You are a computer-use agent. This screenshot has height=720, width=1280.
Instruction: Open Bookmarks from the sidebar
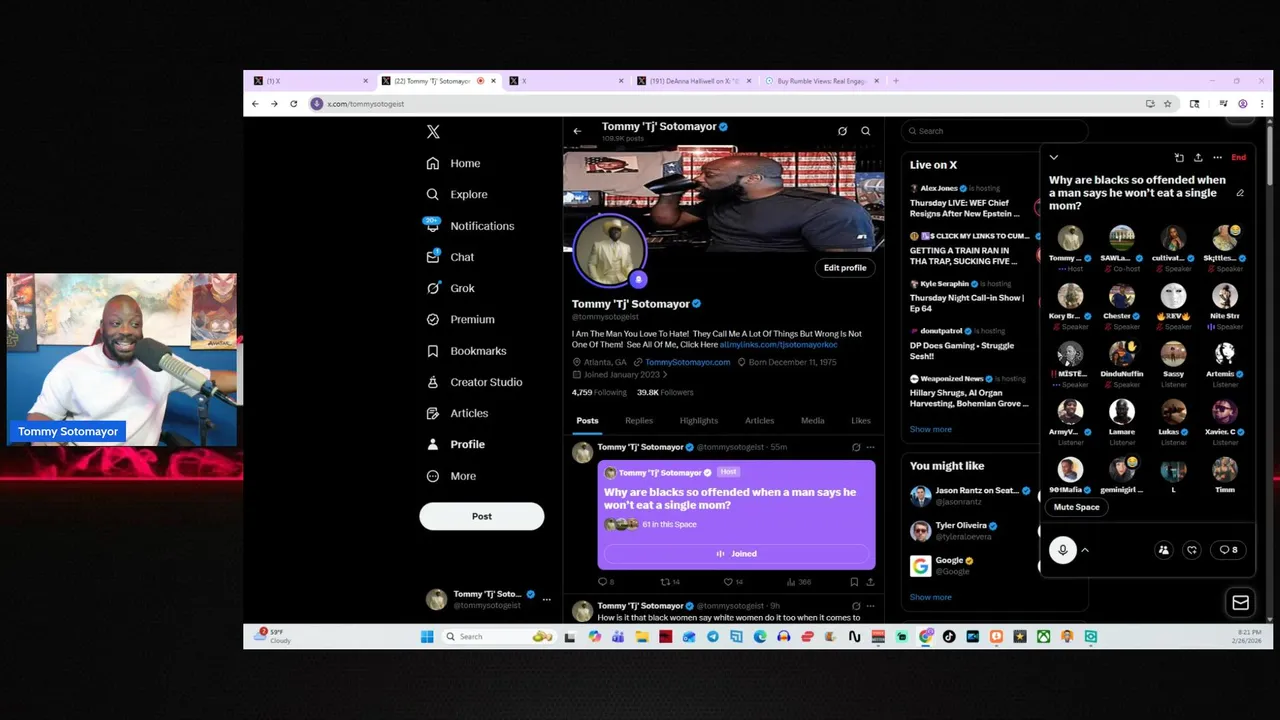466,351
